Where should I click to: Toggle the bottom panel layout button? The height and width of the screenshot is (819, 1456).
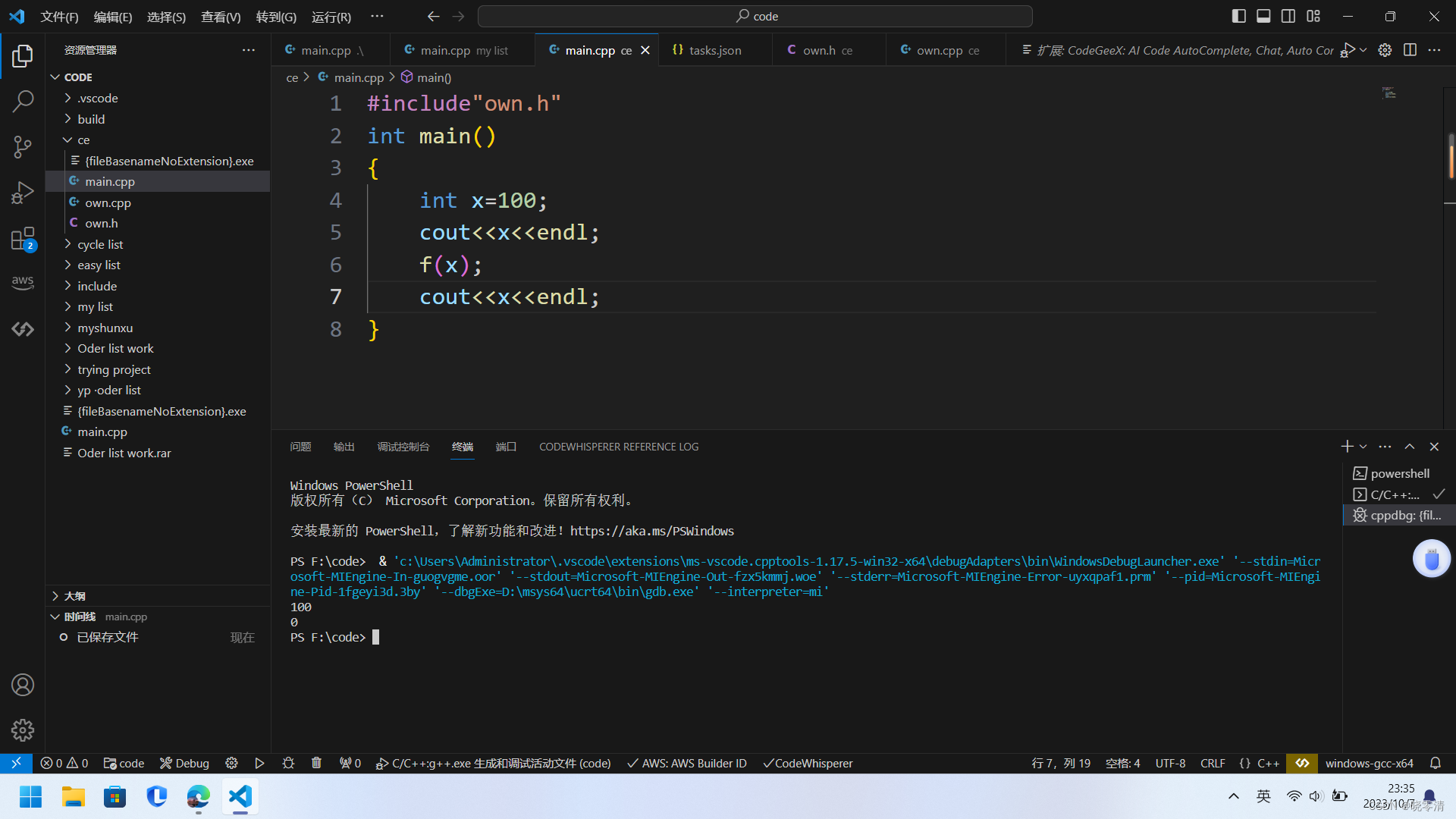click(x=1263, y=17)
